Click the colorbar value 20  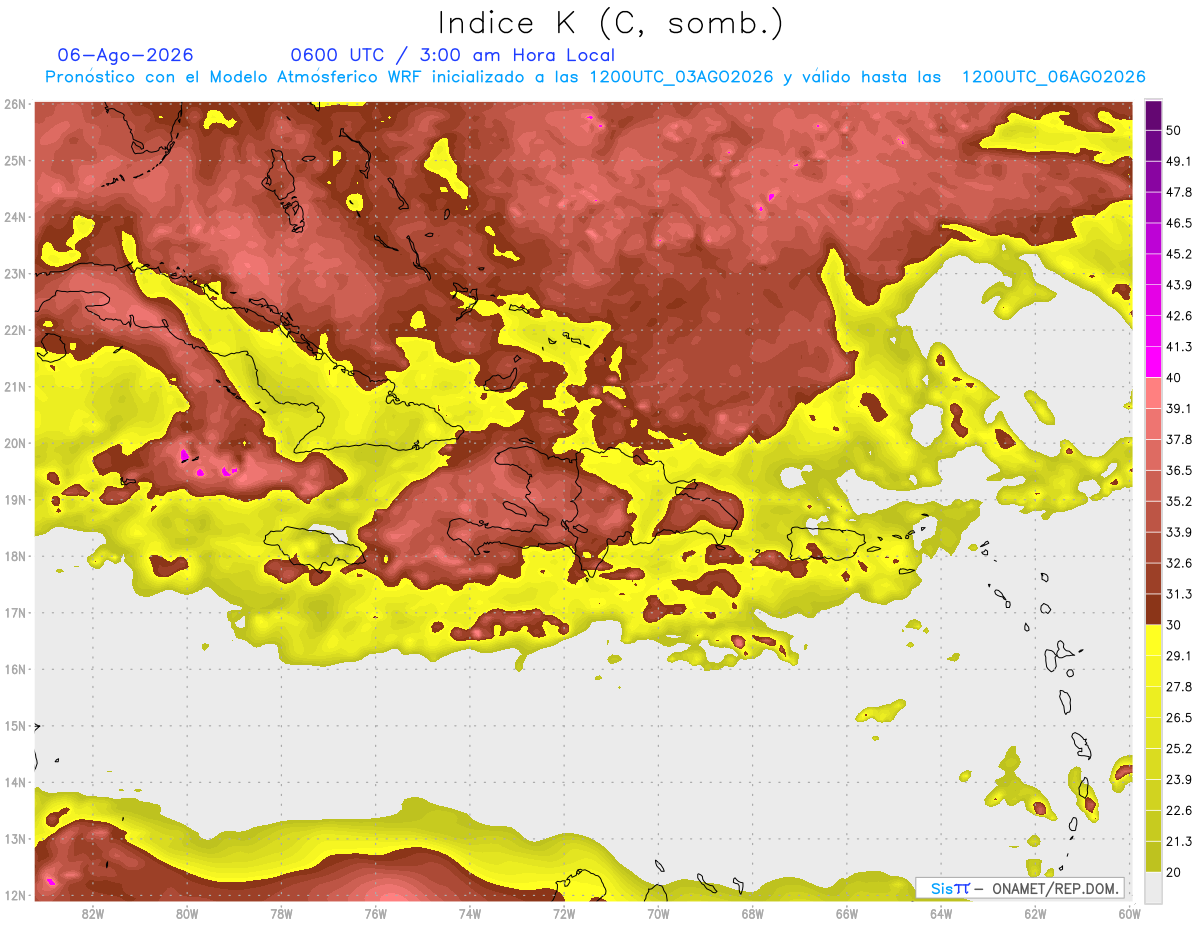coord(1175,872)
